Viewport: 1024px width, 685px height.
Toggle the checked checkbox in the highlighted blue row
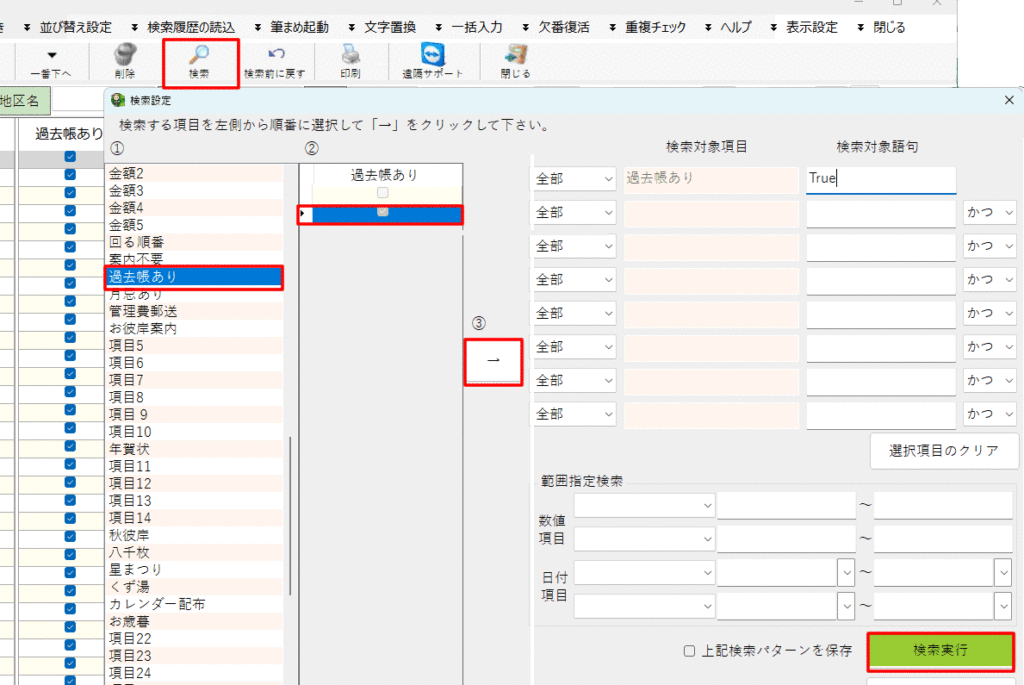[382, 213]
